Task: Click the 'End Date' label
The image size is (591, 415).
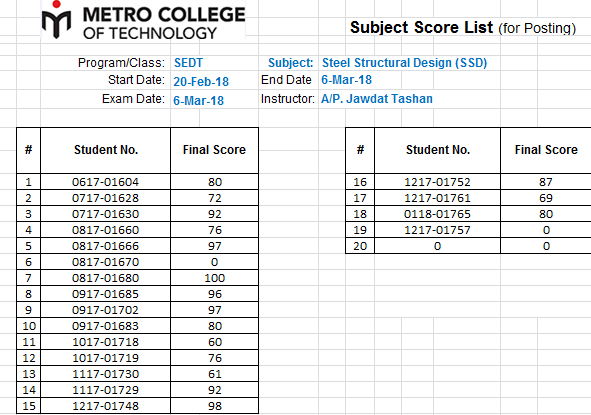Action: (x=286, y=80)
